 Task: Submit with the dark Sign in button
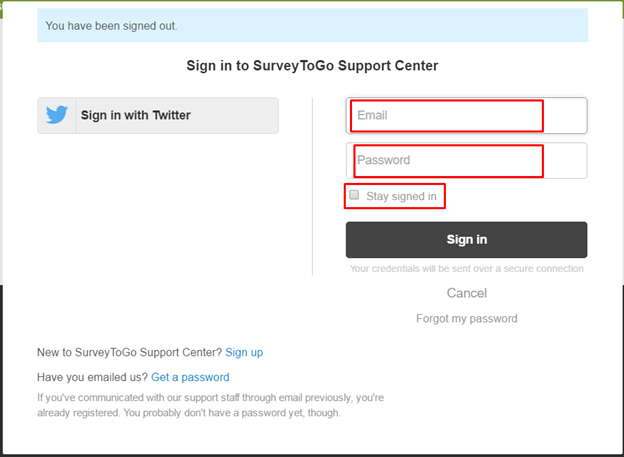coord(466,240)
